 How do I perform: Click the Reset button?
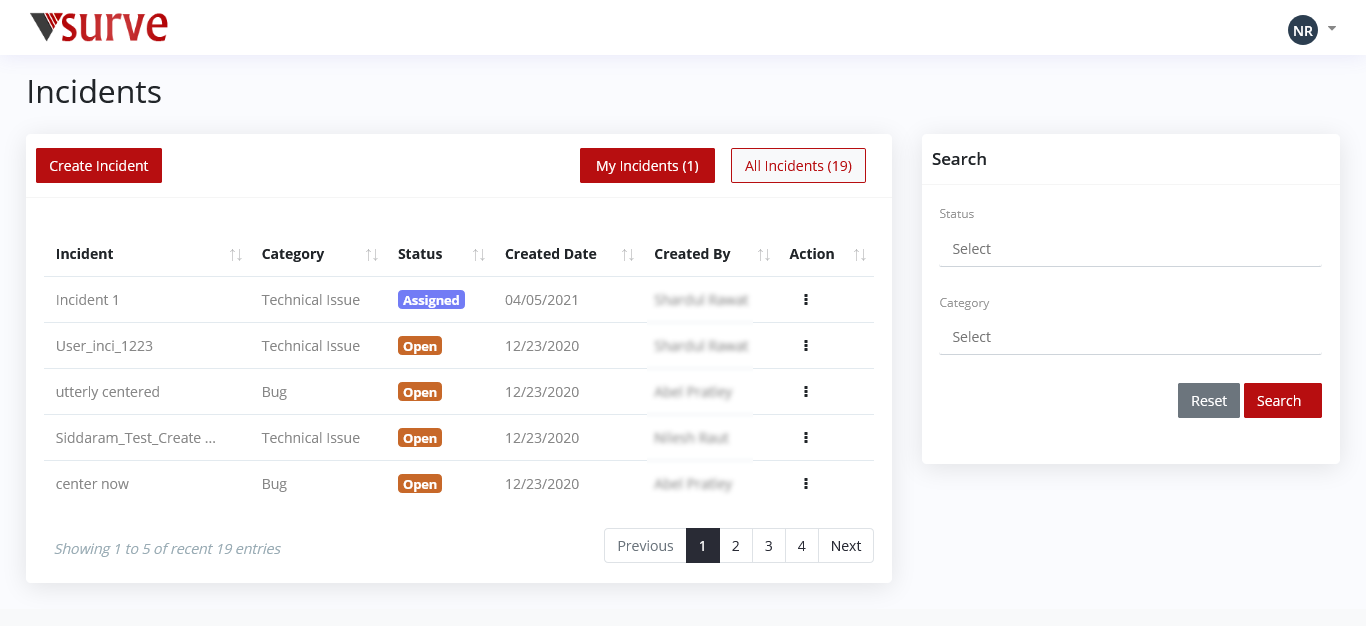click(1208, 400)
